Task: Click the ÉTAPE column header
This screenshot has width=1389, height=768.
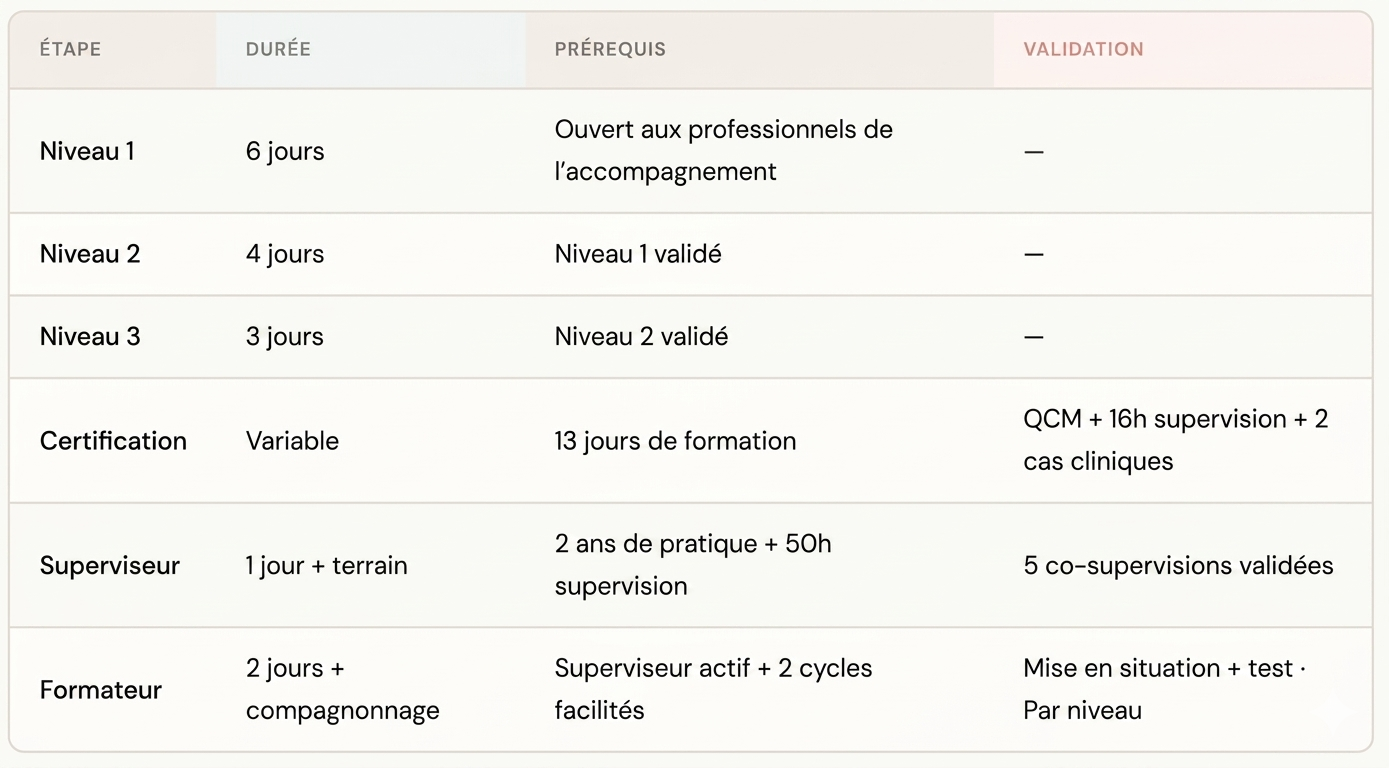Action: tap(70, 49)
